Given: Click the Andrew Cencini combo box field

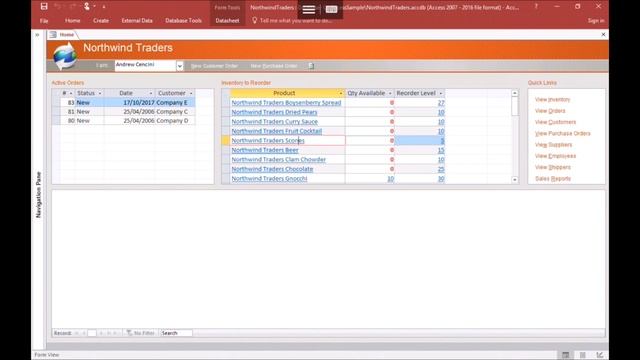Looking at the screenshot, I should coord(145,65).
